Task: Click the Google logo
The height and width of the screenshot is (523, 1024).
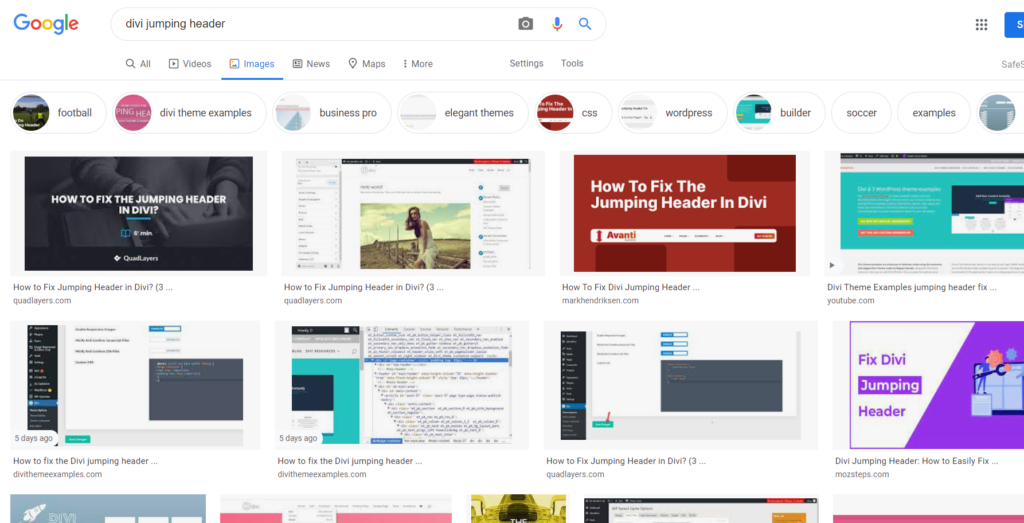Action: [x=46, y=24]
